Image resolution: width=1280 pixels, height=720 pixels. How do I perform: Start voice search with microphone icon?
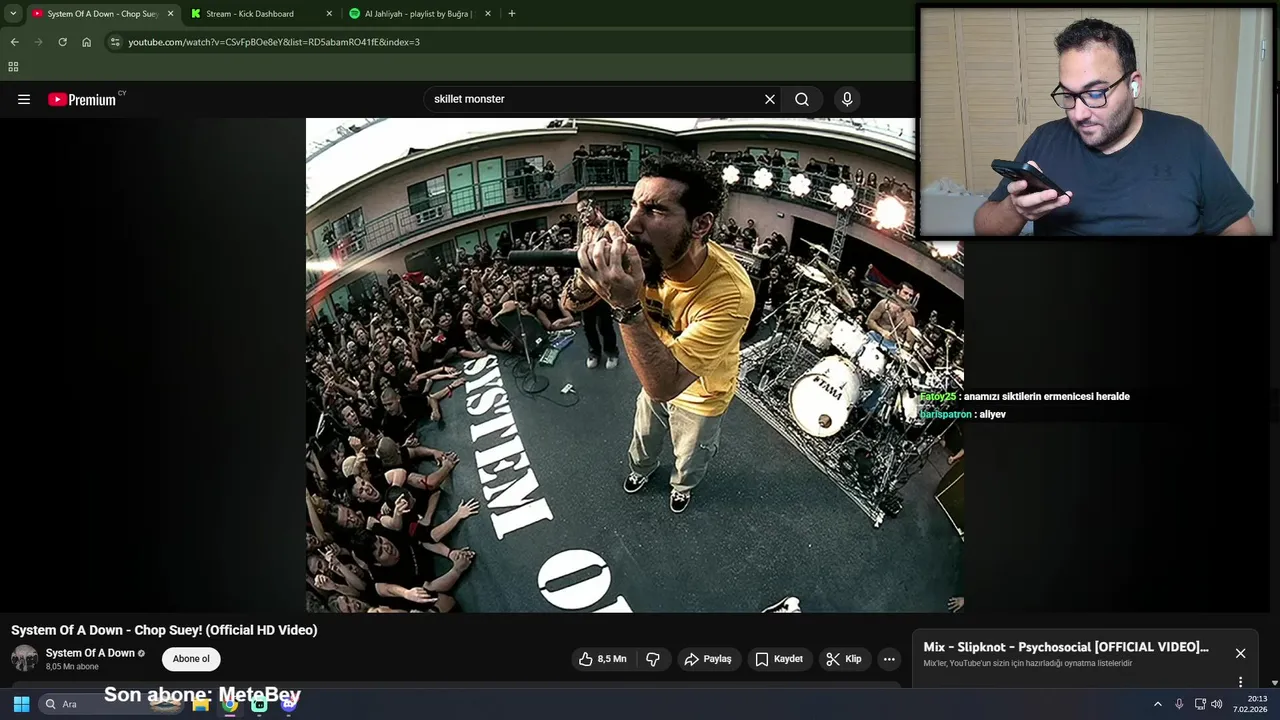click(x=847, y=99)
